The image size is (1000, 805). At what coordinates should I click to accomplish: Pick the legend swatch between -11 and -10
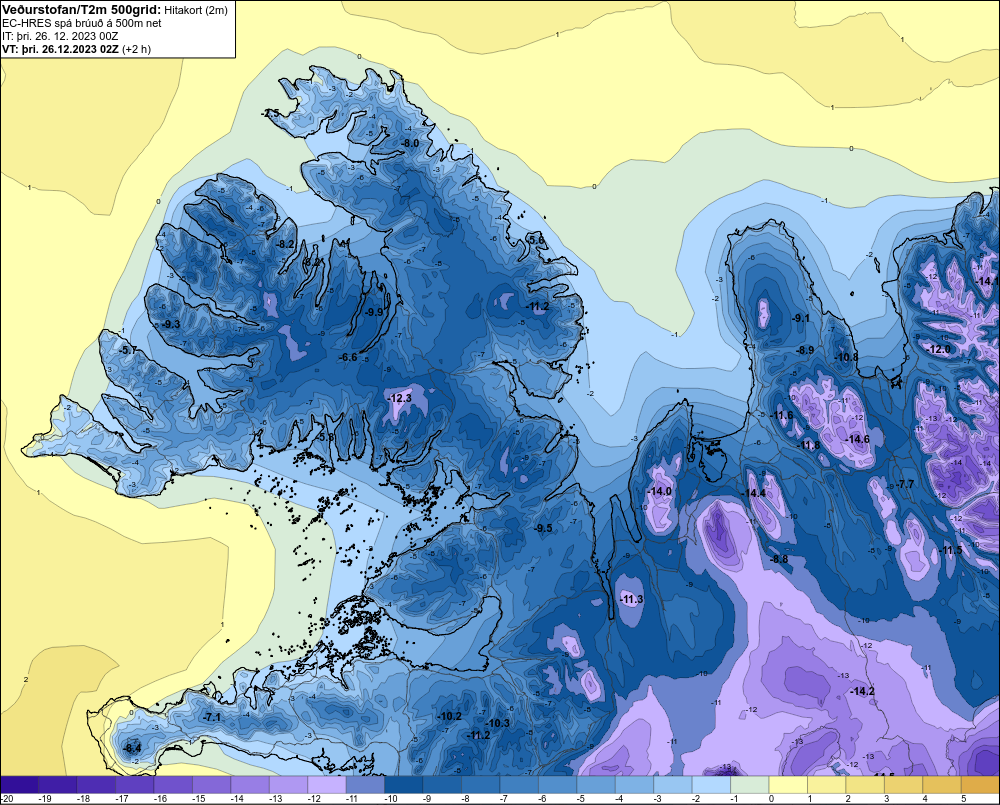[365, 784]
